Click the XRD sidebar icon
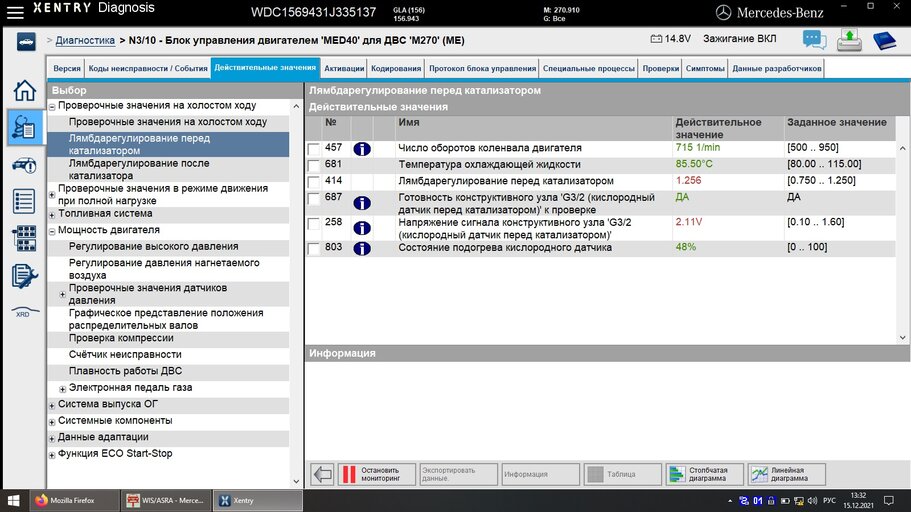Screen dimensions: 911x512 coord(24,312)
